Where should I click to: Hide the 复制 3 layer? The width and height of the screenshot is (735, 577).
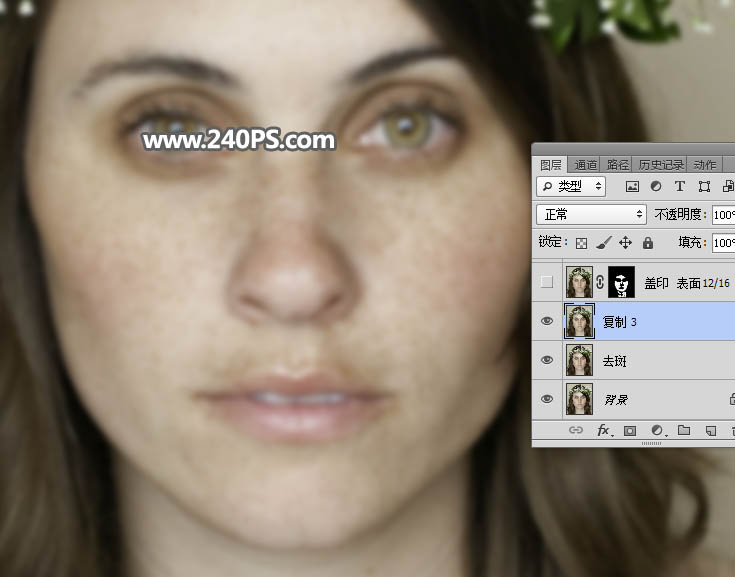[547, 321]
